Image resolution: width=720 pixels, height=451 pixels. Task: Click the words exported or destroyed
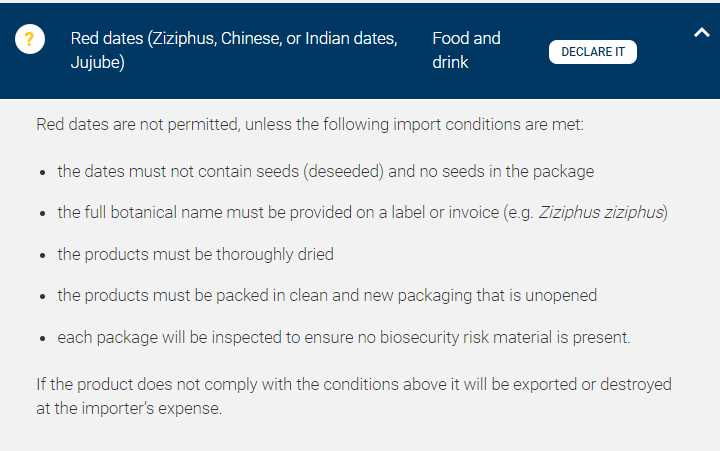(x=592, y=384)
